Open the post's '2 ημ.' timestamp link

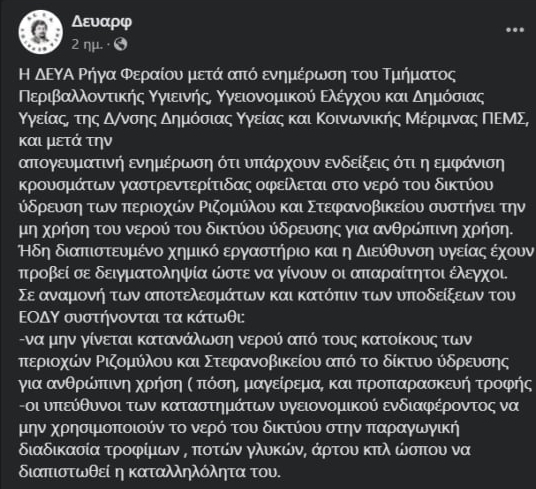(x=87, y=45)
